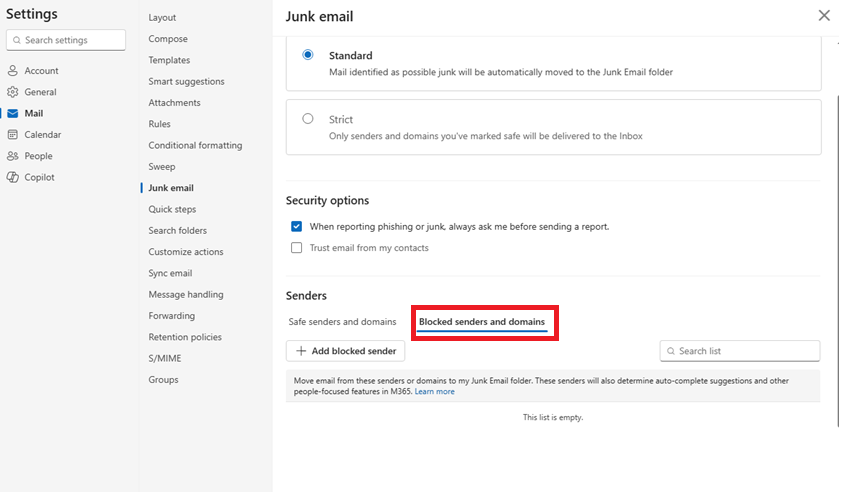Open Quick steps settings

[x=172, y=209]
